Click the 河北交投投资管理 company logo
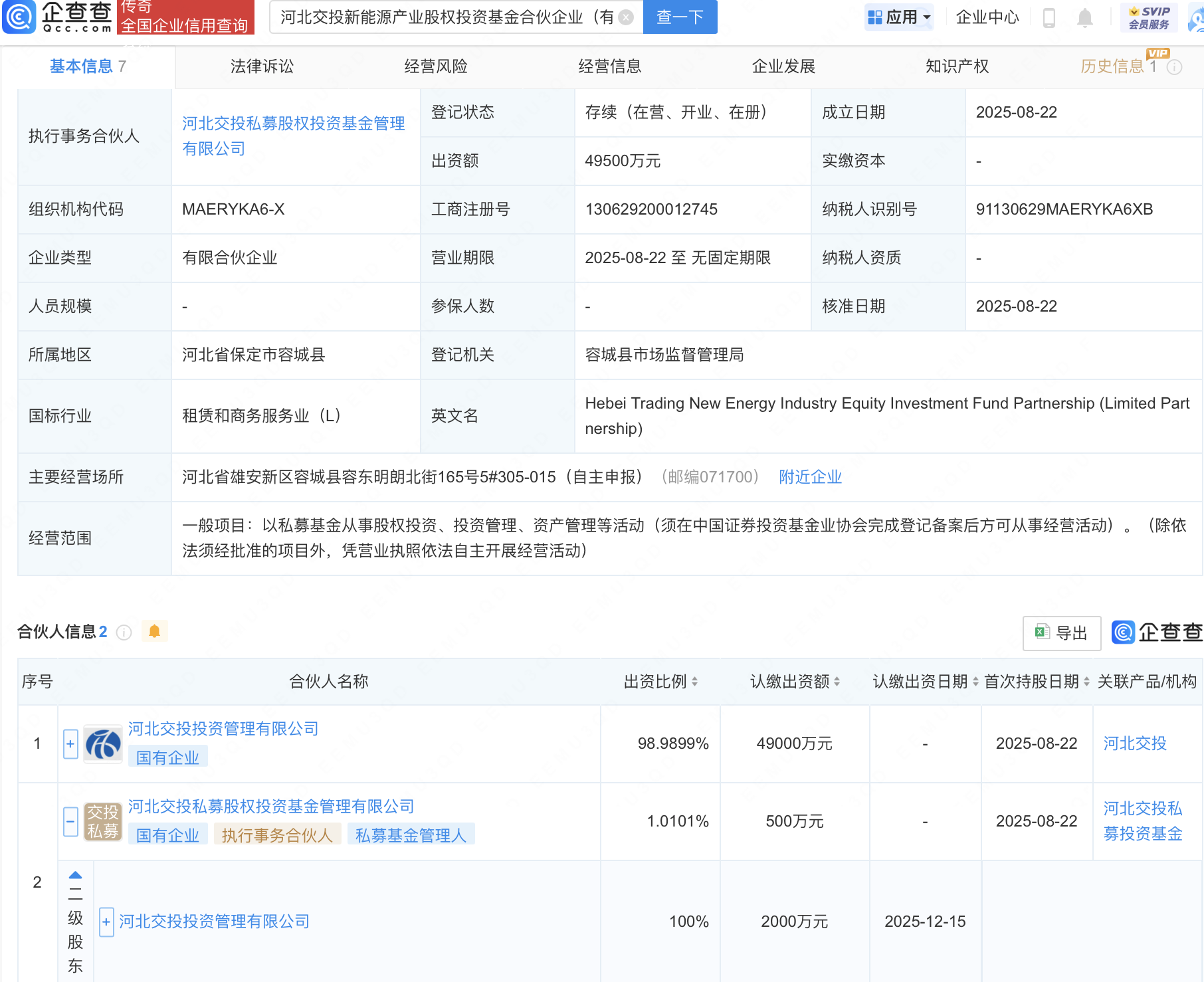This screenshot has width=1204, height=982. tap(103, 743)
